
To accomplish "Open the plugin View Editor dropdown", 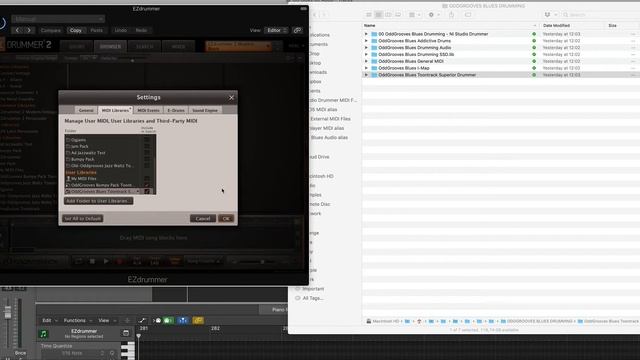I will coord(277,30).
